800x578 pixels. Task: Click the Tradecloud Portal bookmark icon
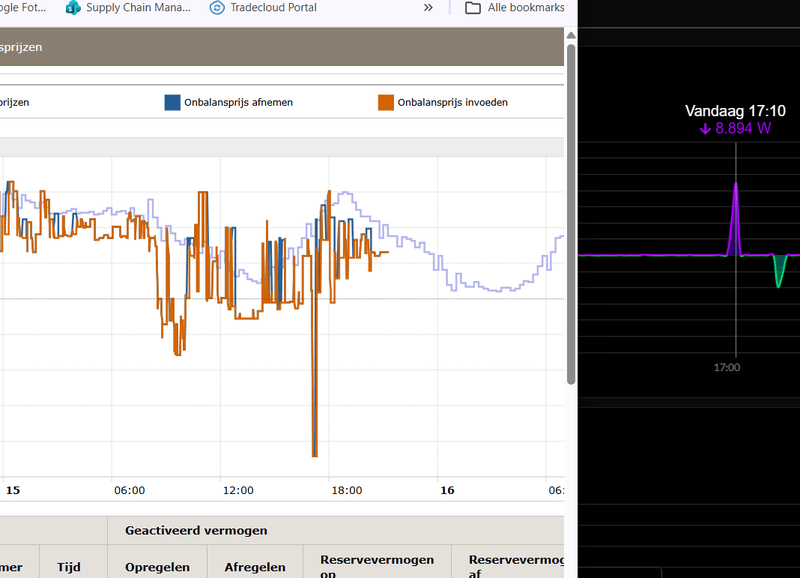pyautogui.click(x=218, y=8)
